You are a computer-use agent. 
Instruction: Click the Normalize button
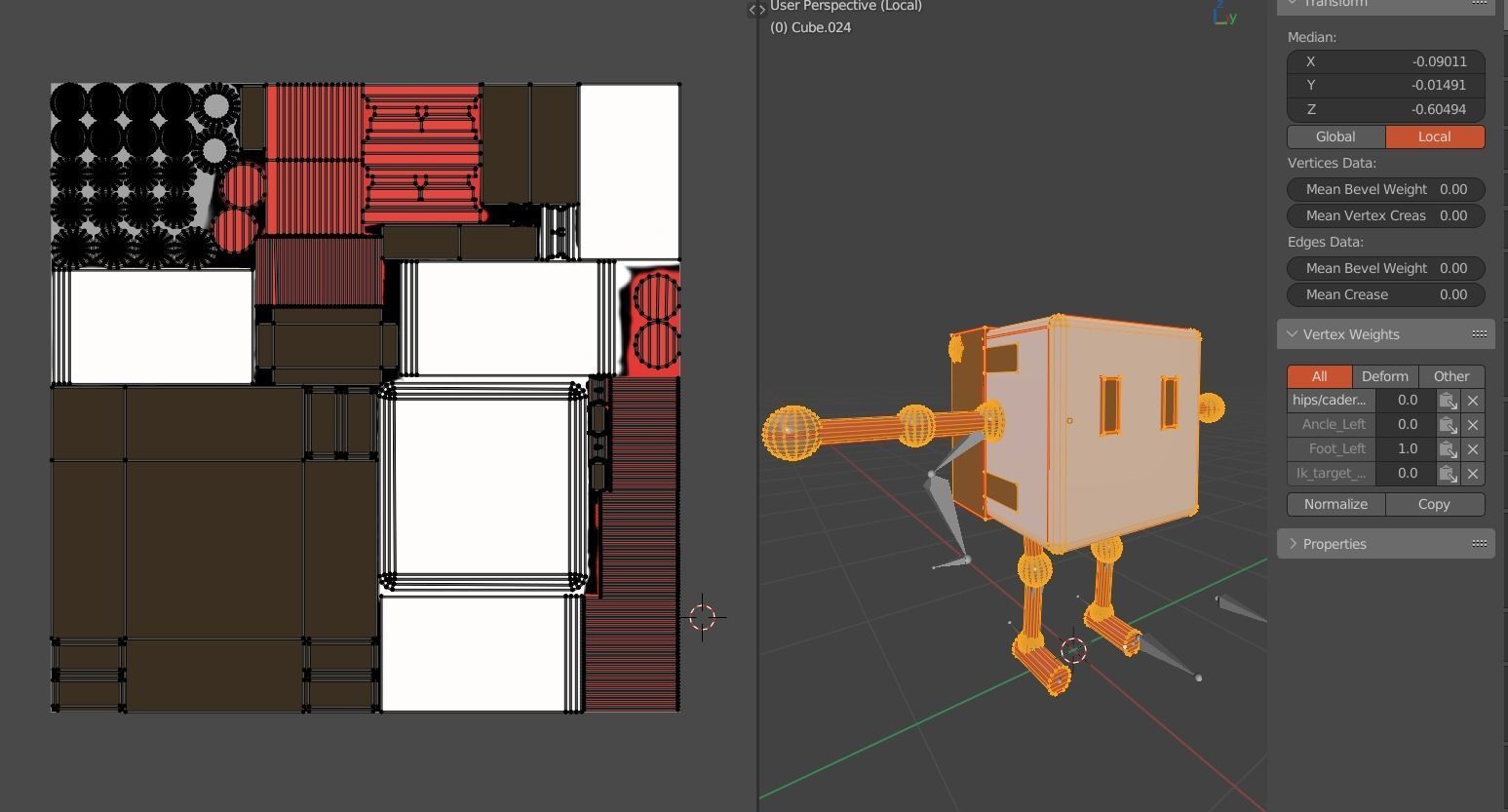pos(1335,504)
